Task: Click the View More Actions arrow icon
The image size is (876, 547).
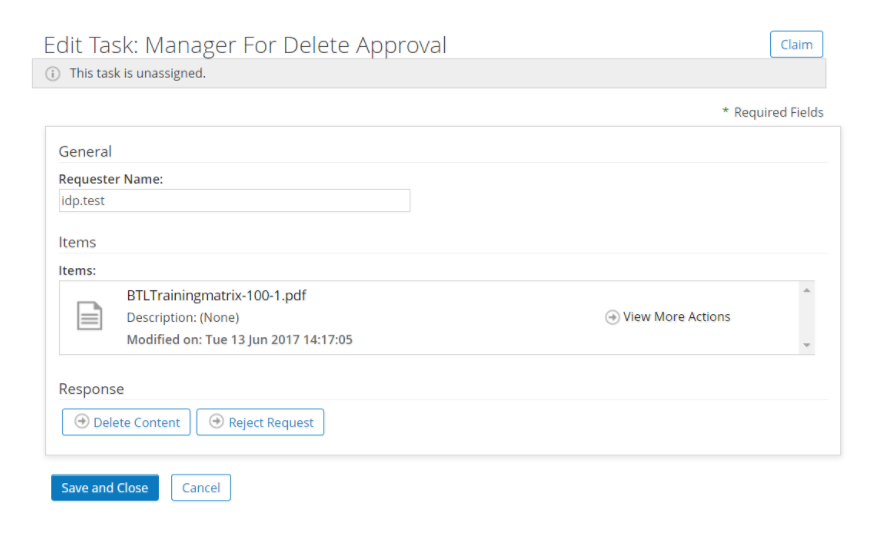Action: pos(612,317)
